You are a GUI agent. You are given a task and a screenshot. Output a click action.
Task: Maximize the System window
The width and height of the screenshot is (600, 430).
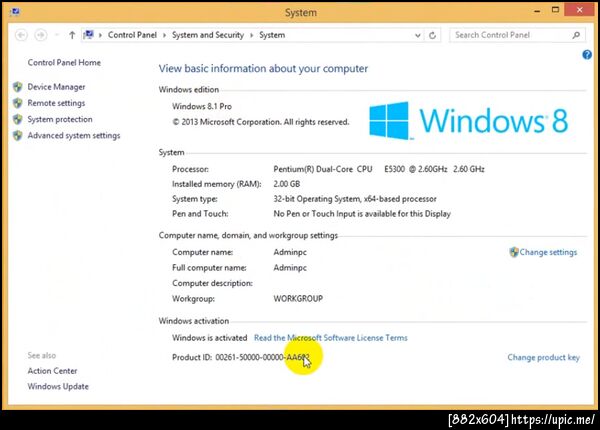point(555,10)
